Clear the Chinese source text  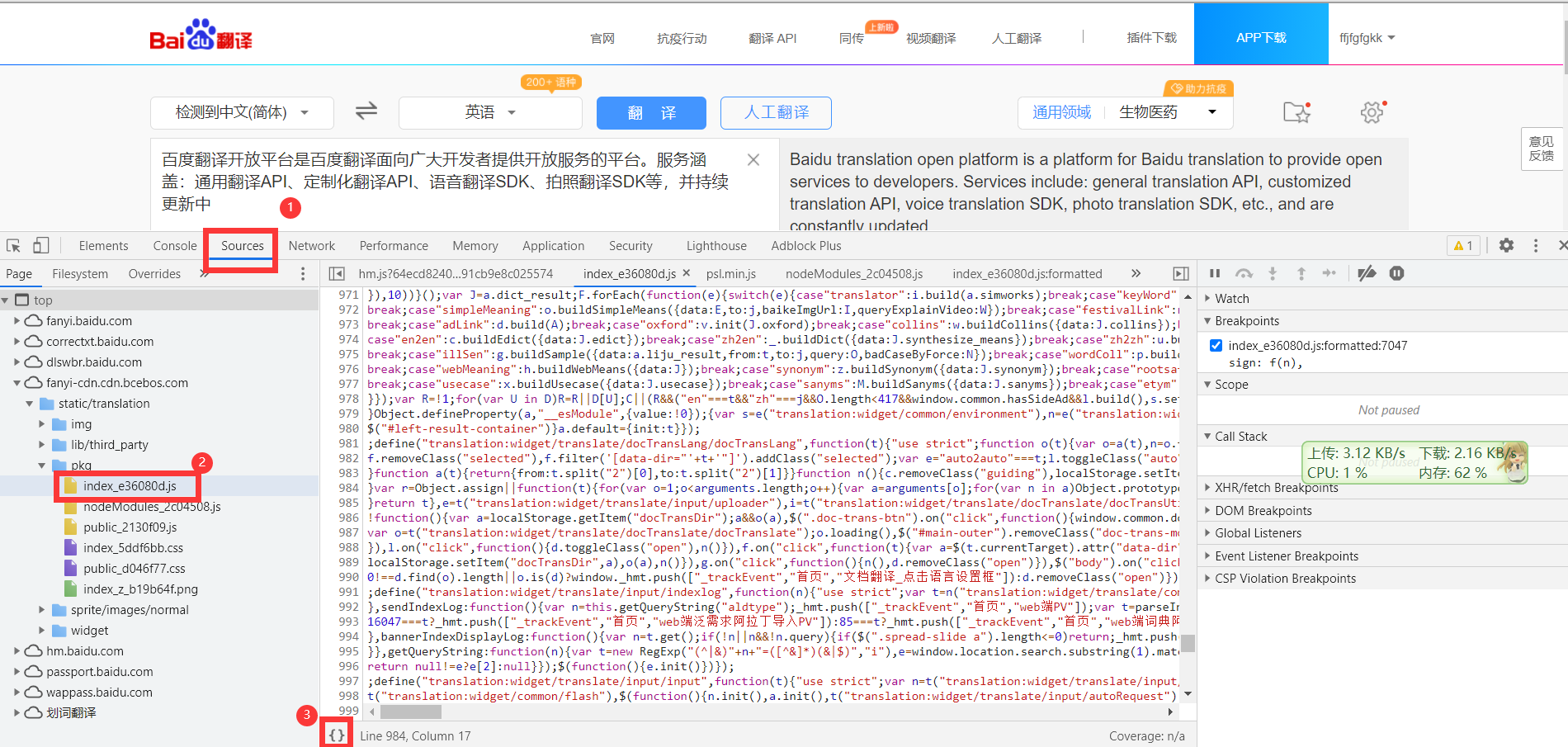753,159
